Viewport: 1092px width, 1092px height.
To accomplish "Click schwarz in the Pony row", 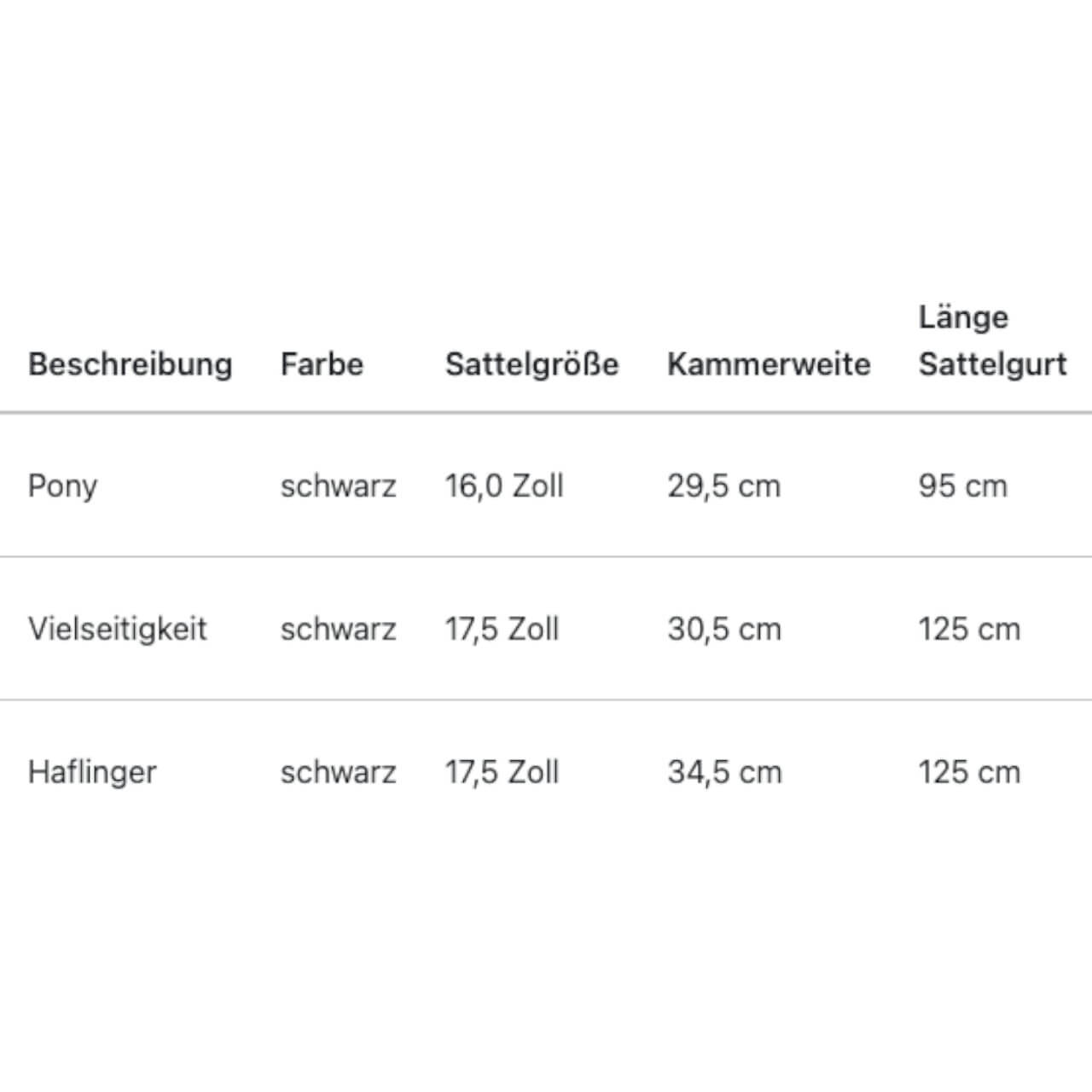I will coord(338,486).
